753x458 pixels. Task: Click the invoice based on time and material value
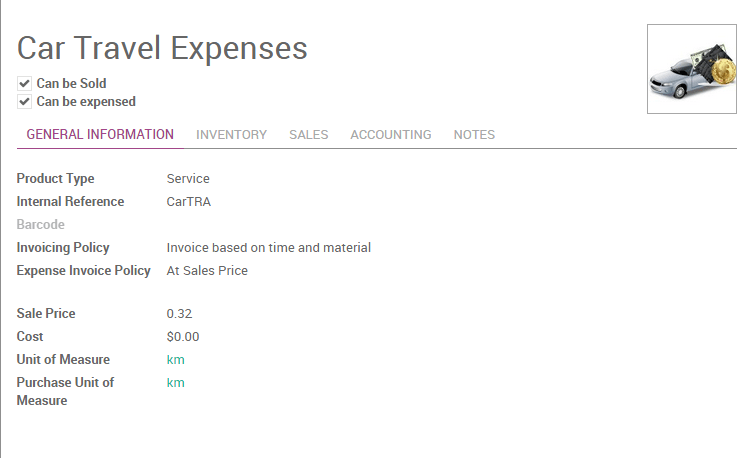[x=268, y=248]
